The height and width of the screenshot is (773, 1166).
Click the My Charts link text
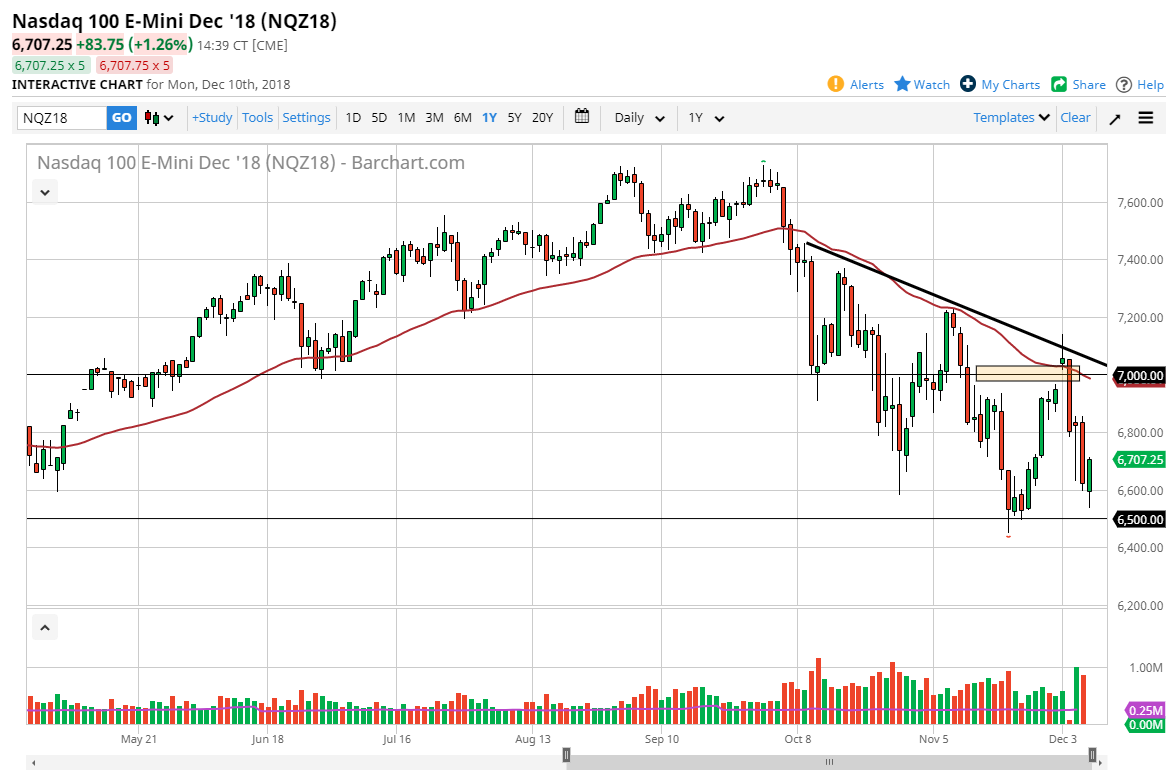point(1011,85)
